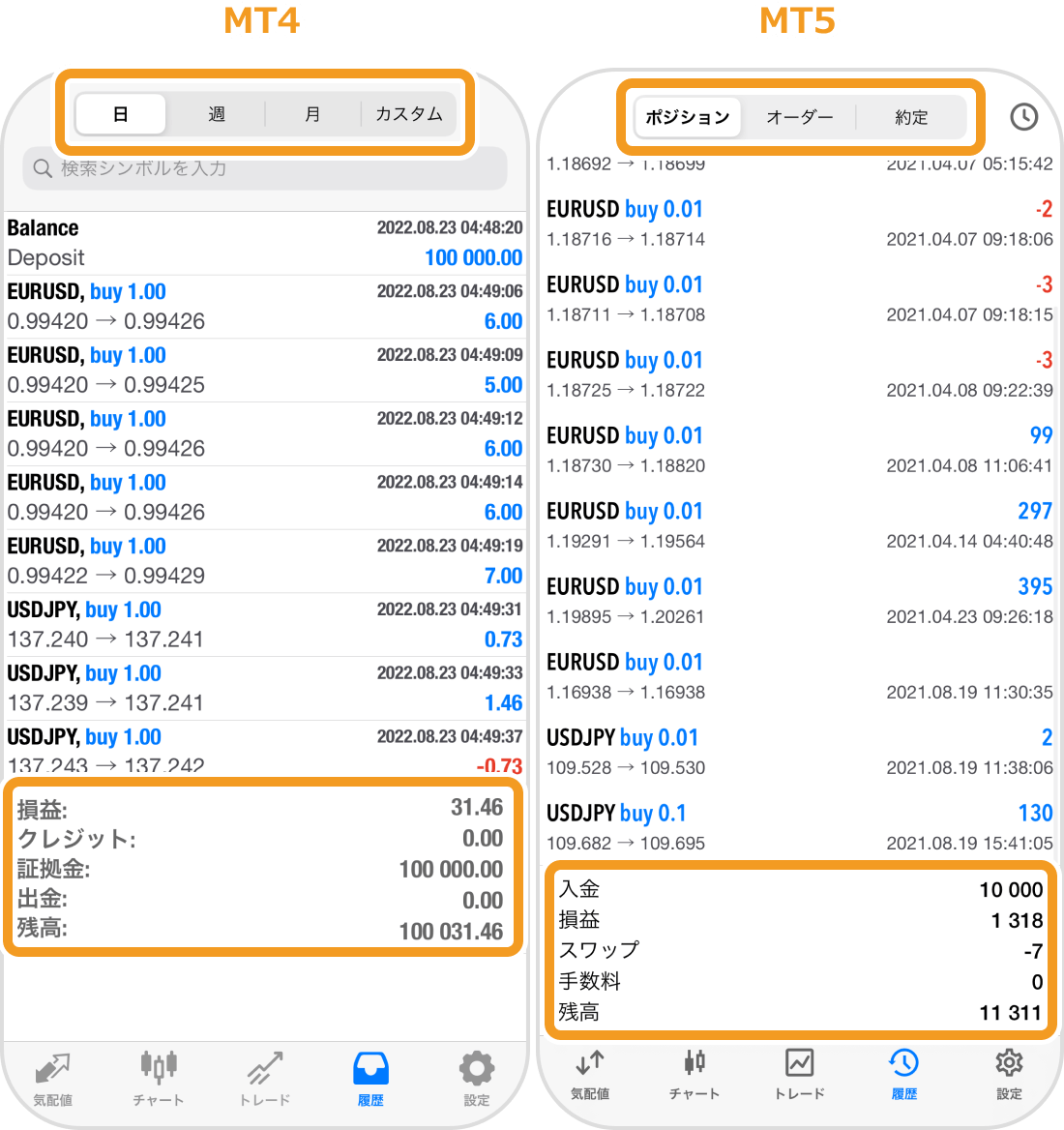The image size is (1064, 1130).
Task: Select MT4 EURUSD trade with profit 5.00
Action: (265, 370)
